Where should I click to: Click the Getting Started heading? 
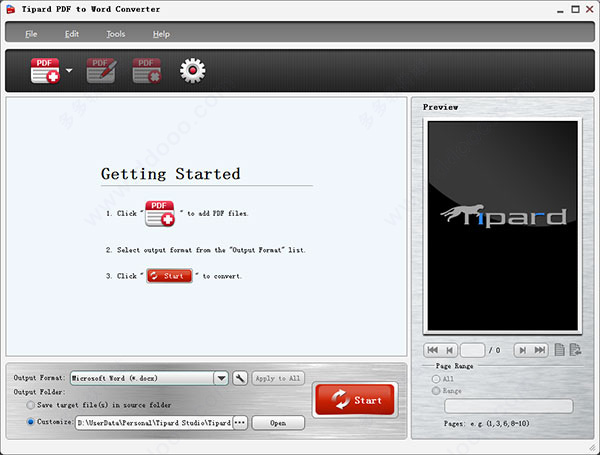click(171, 174)
